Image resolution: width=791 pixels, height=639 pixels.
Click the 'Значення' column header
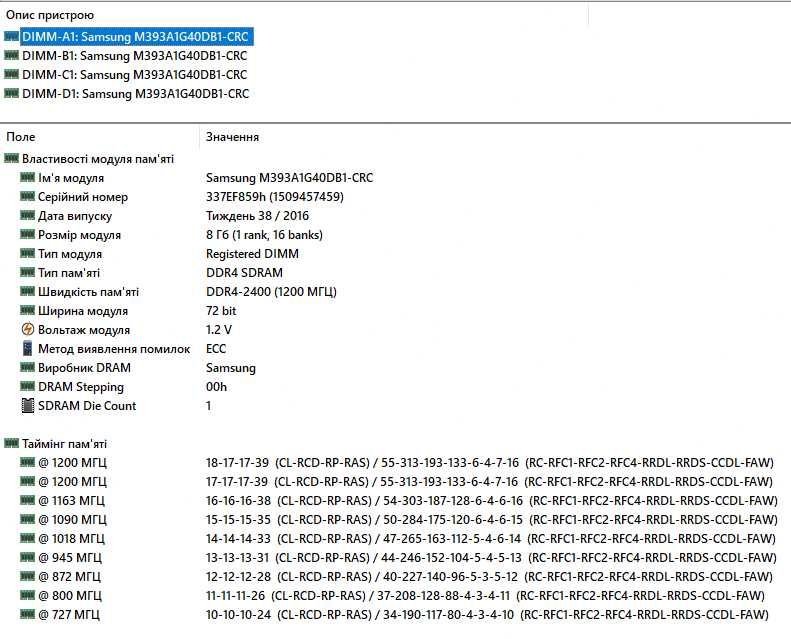tap(232, 137)
